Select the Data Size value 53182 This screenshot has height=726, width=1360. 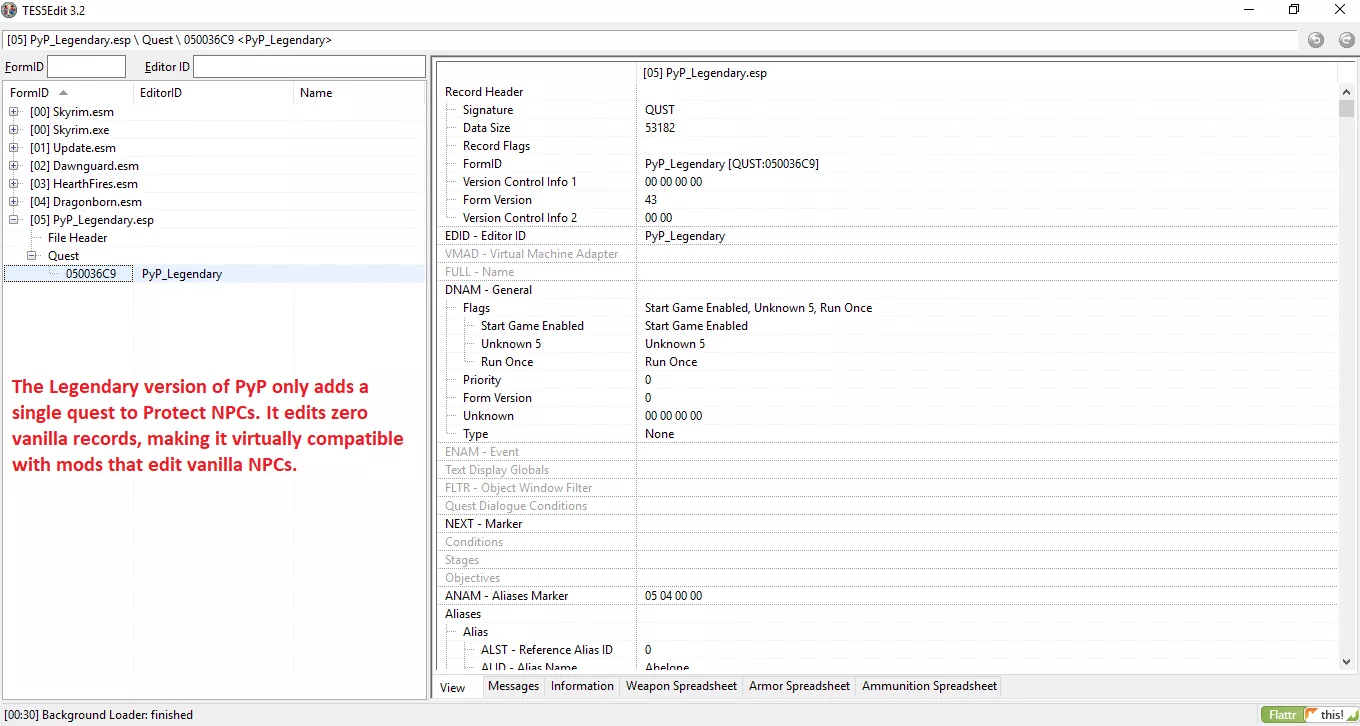(x=660, y=128)
